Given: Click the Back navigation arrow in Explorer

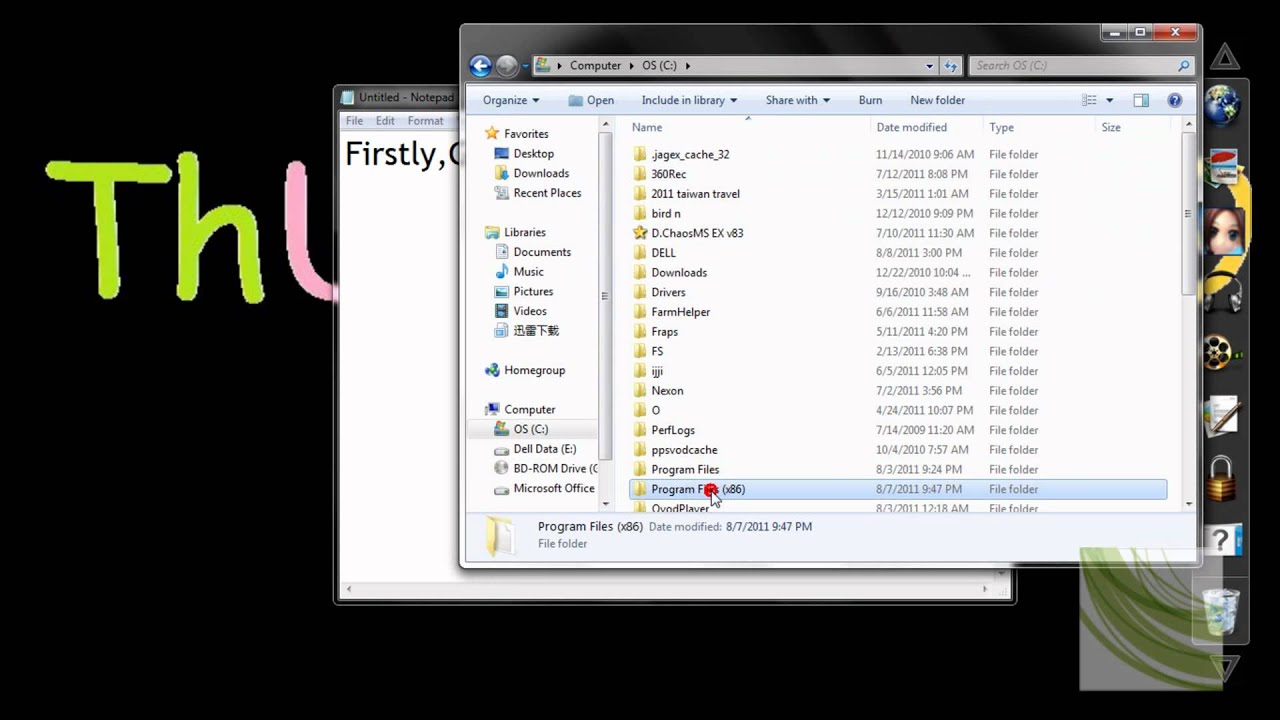Looking at the screenshot, I should [480, 66].
